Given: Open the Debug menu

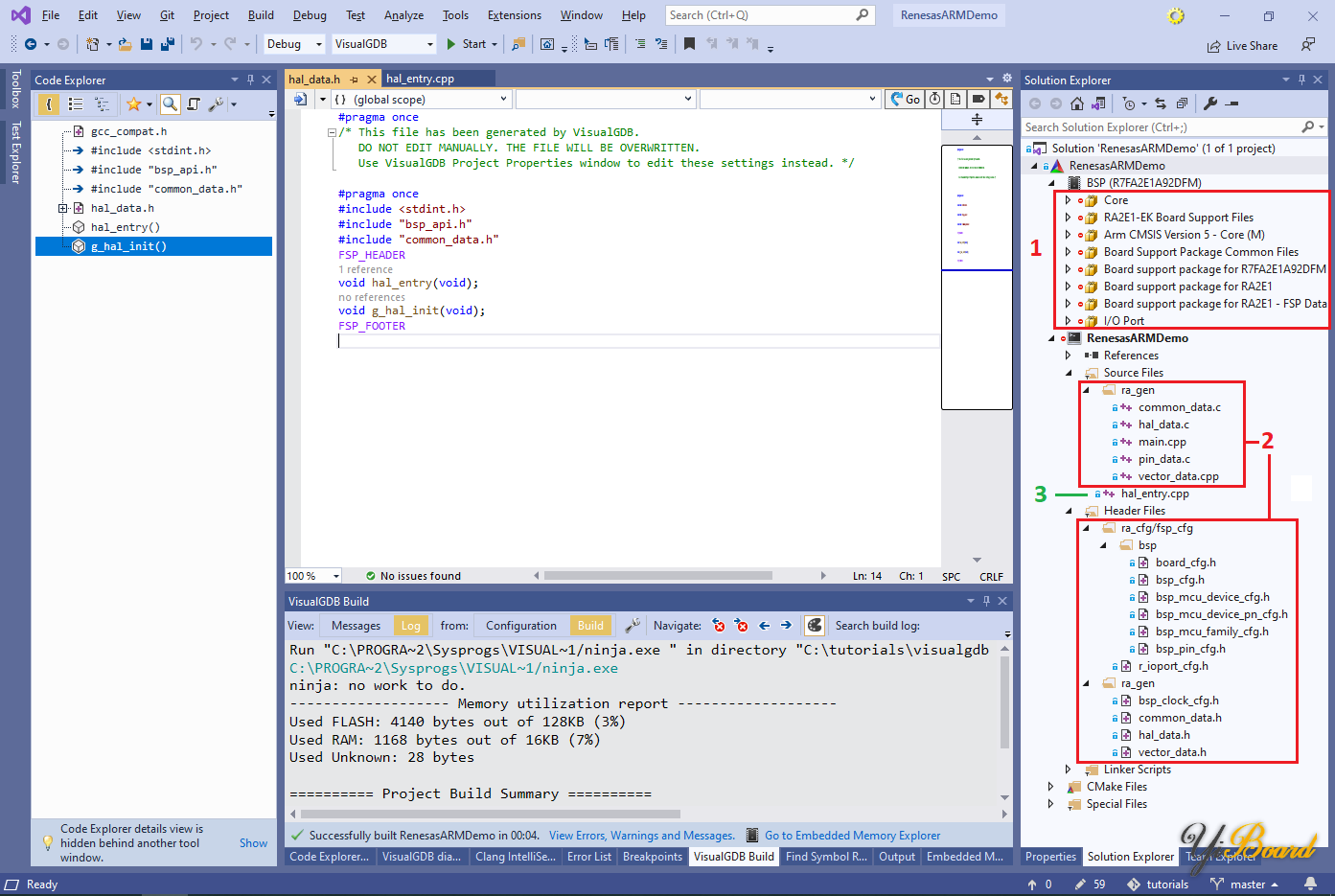Looking at the screenshot, I should pos(310,15).
